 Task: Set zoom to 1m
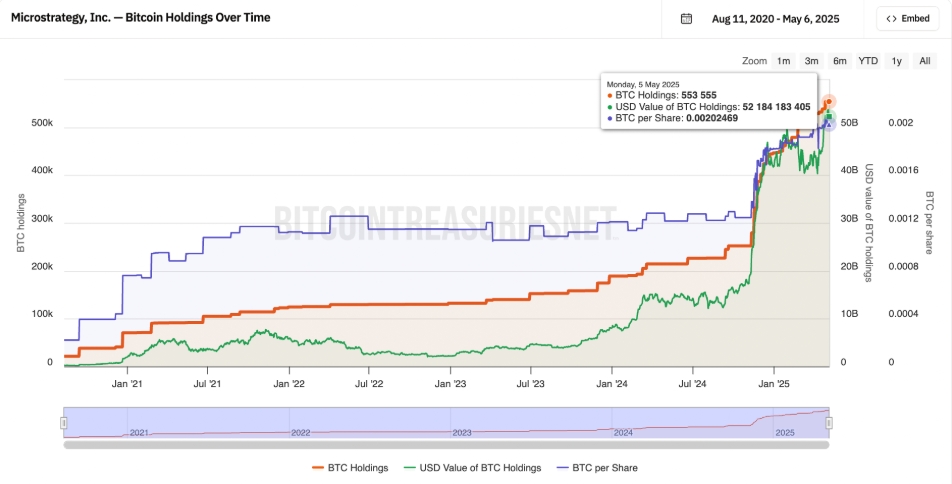point(784,61)
